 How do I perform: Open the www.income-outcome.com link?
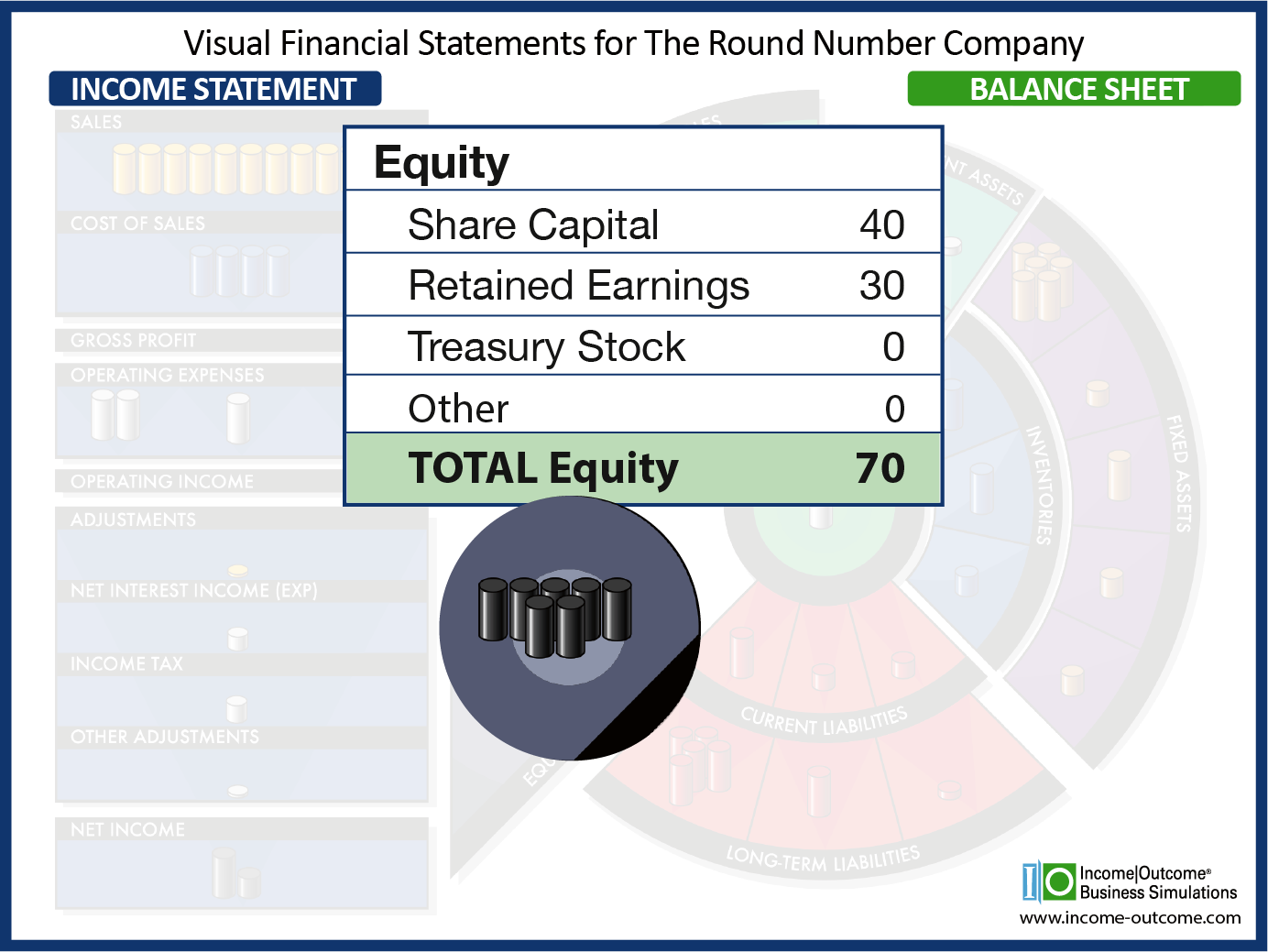pyautogui.click(x=1130, y=918)
